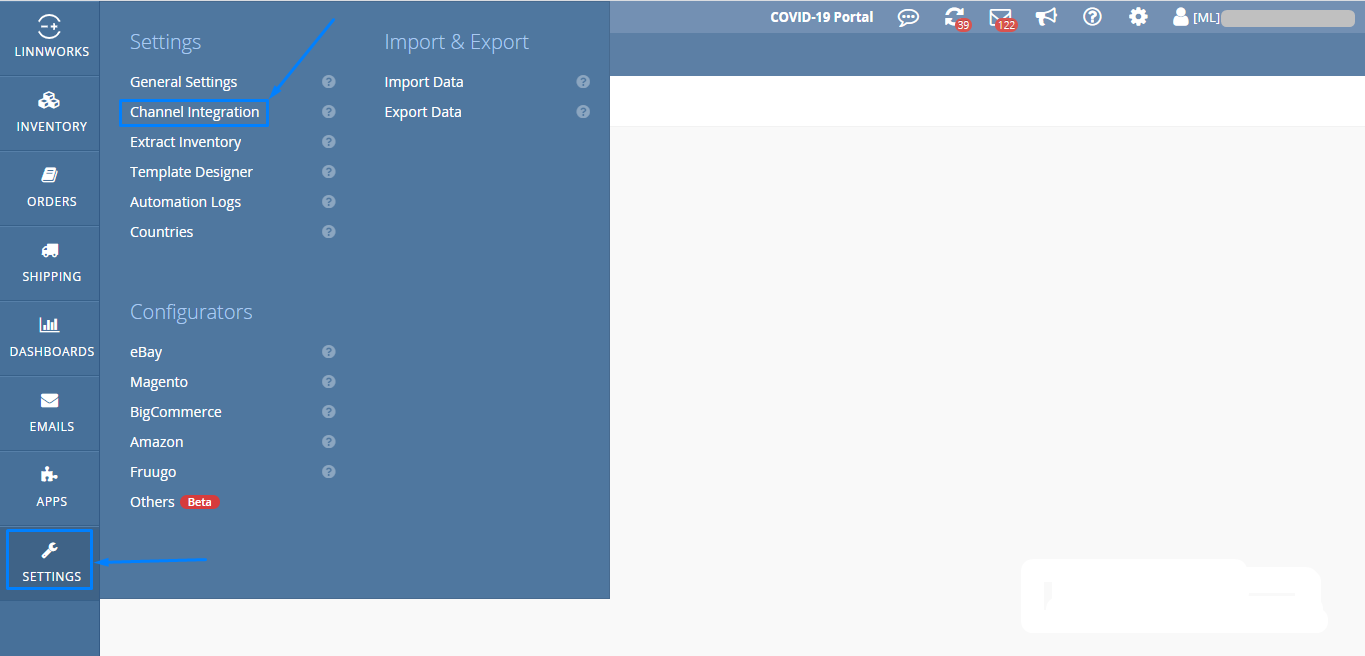Image resolution: width=1365 pixels, height=656 pixels.
Task: Open the Settings sidebar section
Action: tap(50, 563)
